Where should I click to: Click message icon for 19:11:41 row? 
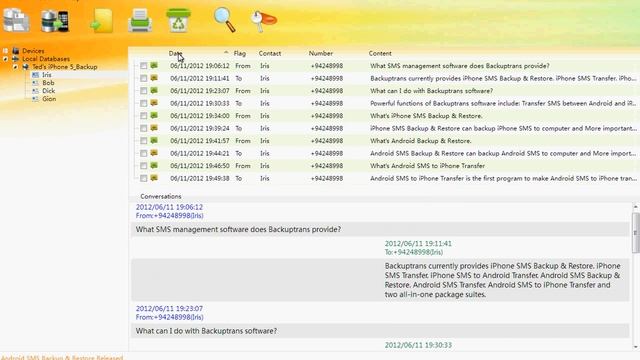pyautogui.click(x=154, y=78)
